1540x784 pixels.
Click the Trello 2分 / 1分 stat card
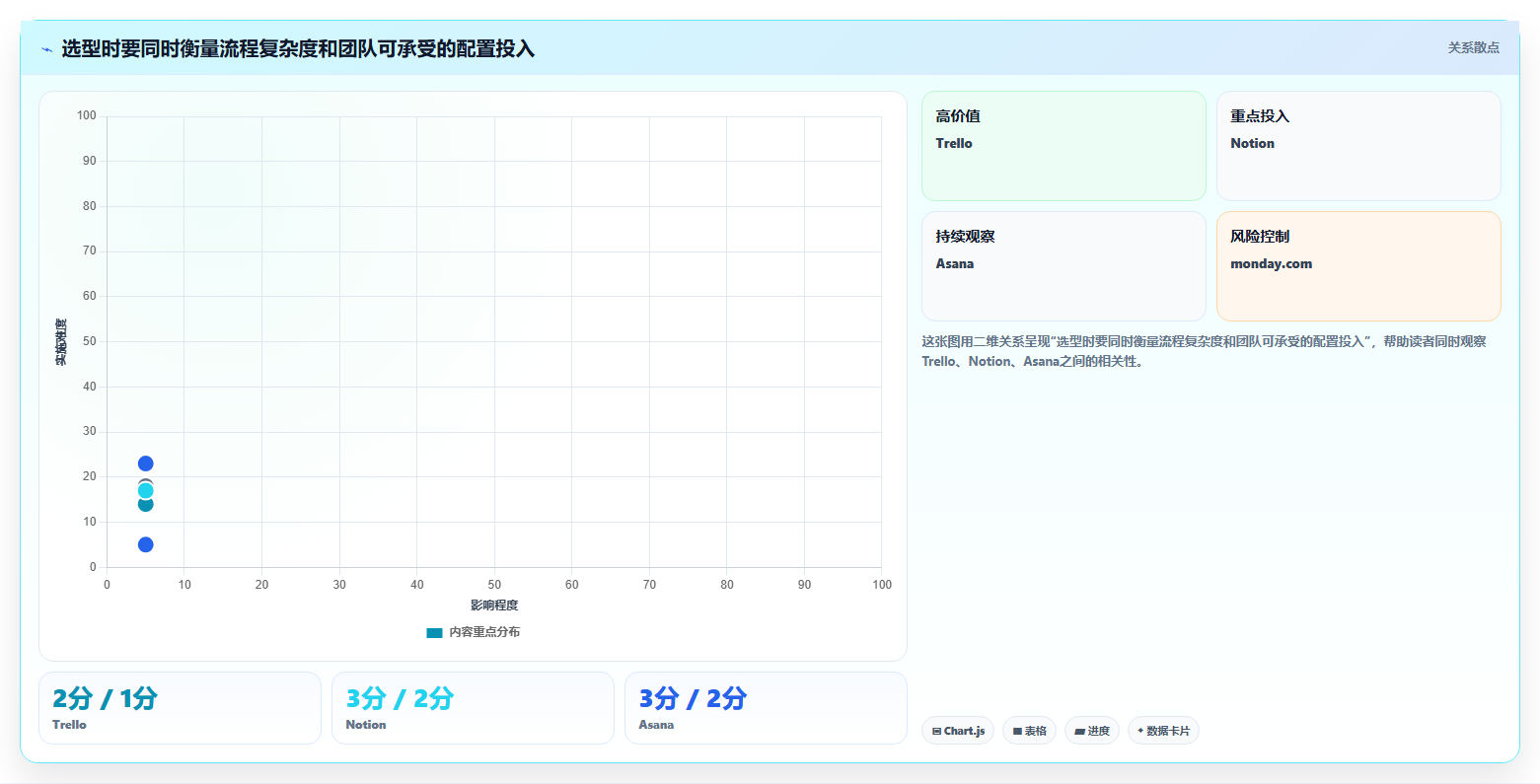tap(180, 708)
